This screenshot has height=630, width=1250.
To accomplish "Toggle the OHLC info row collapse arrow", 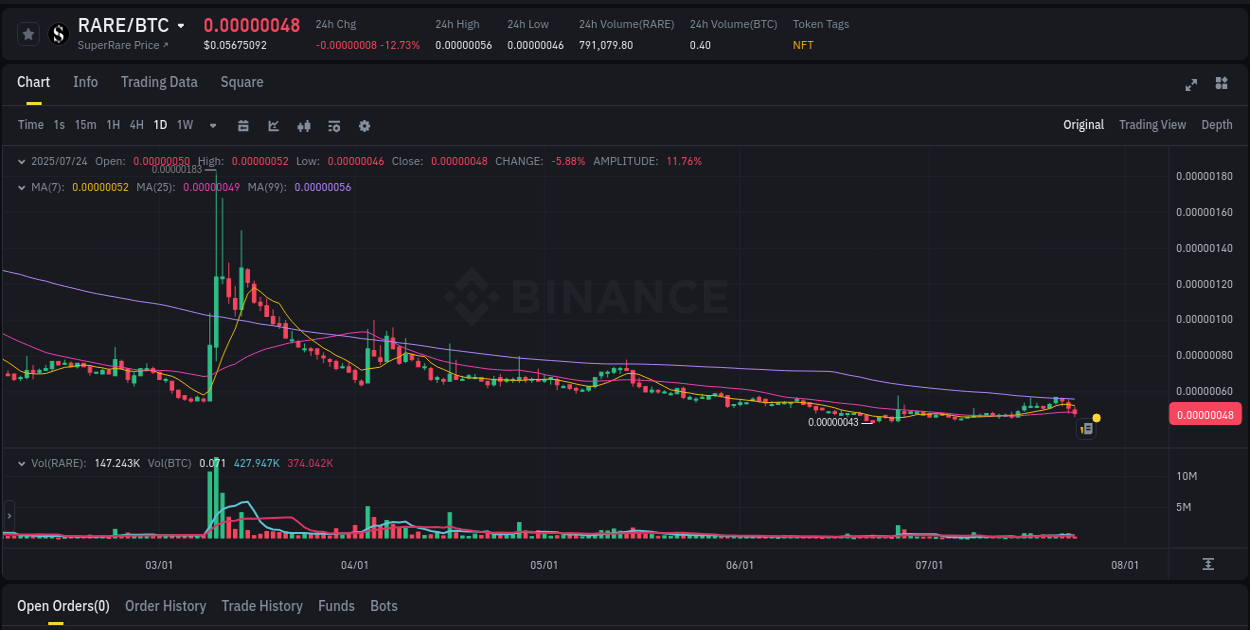I will click(x=22, y=160).
